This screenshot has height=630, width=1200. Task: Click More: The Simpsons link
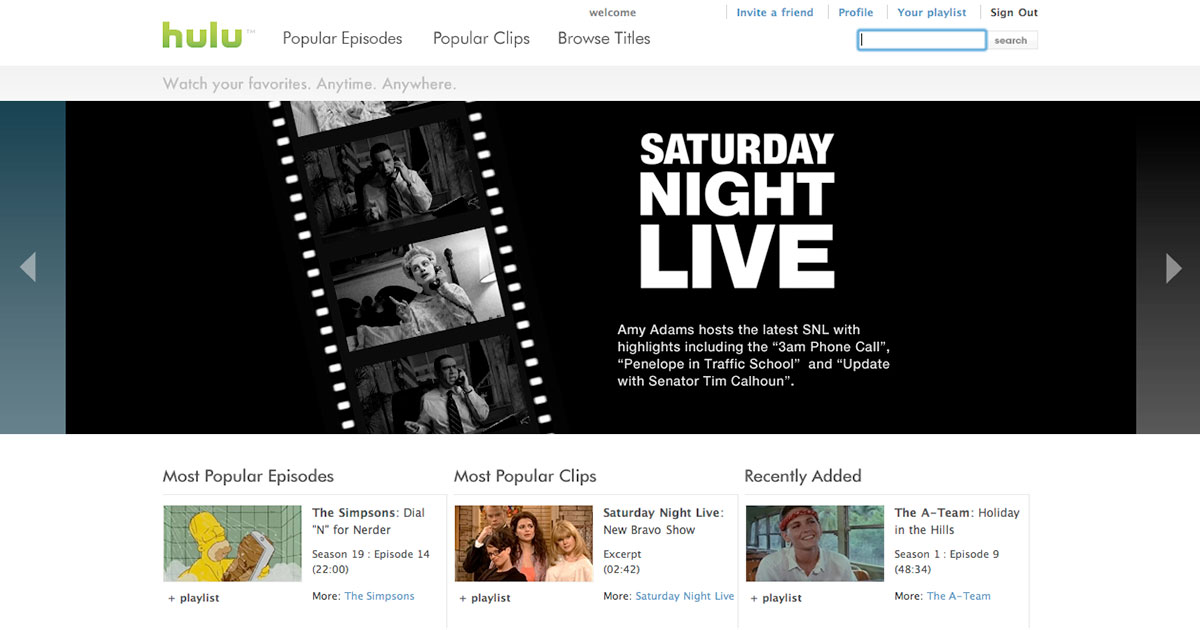pos(379,596)
